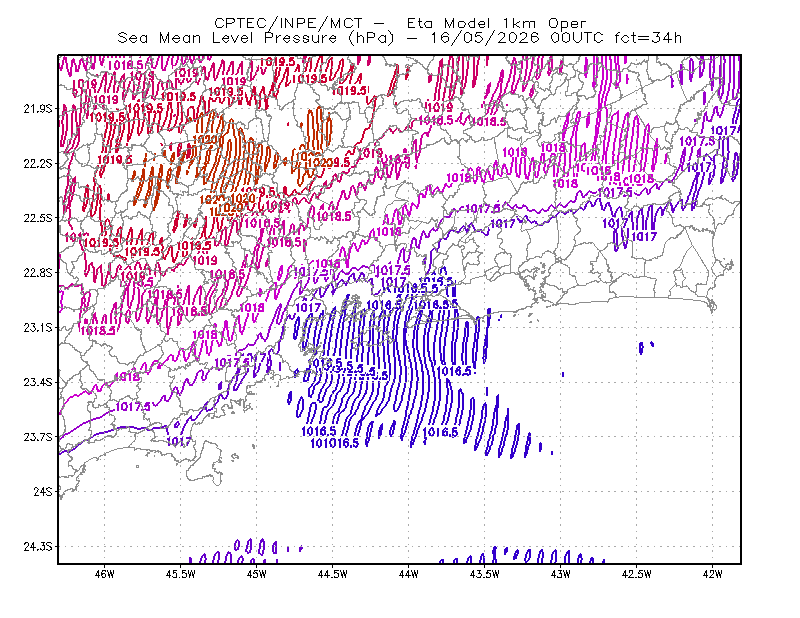The width and height of the screenshot is (800, 618).
Task: Click the 22.5S latitude axis label
Action: [38, 218]
